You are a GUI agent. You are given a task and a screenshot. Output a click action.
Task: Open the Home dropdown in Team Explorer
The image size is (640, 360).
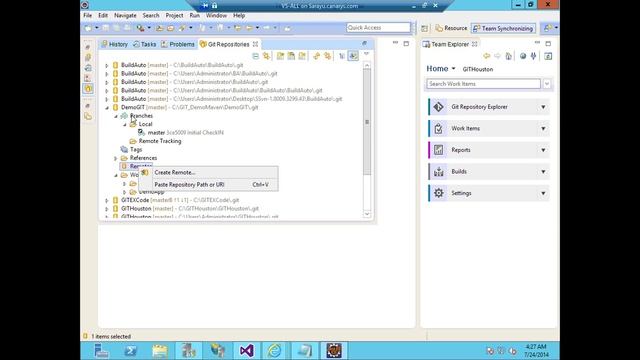tap(453, 69)
